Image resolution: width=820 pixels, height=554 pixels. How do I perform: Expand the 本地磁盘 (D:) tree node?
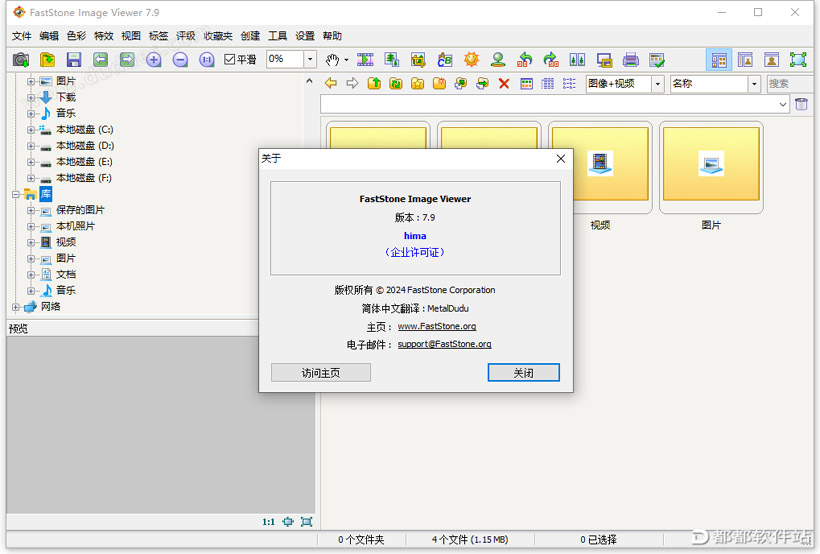point(31,146)
